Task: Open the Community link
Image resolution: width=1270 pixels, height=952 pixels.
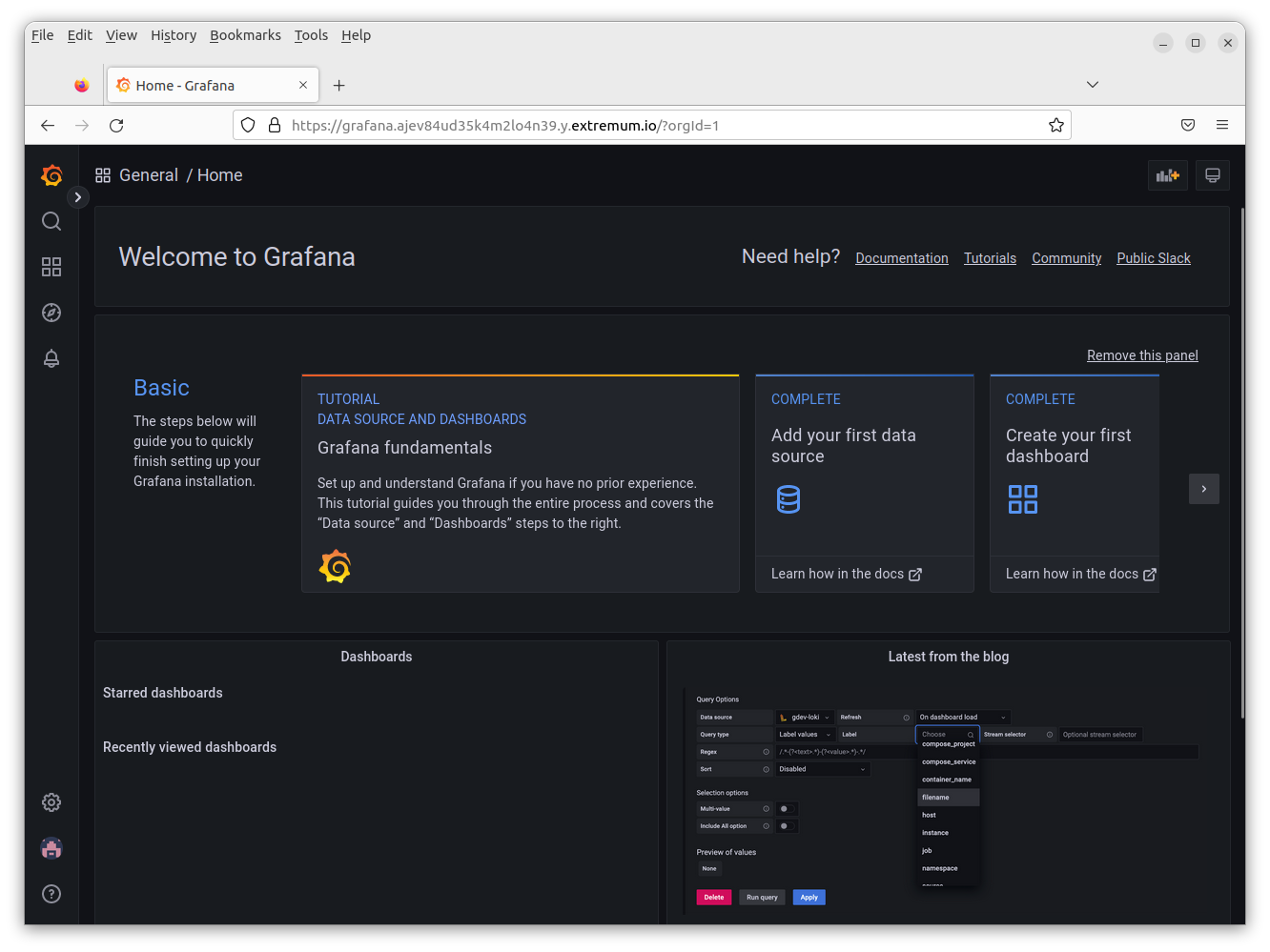Action: click(x=1066, y=258)
